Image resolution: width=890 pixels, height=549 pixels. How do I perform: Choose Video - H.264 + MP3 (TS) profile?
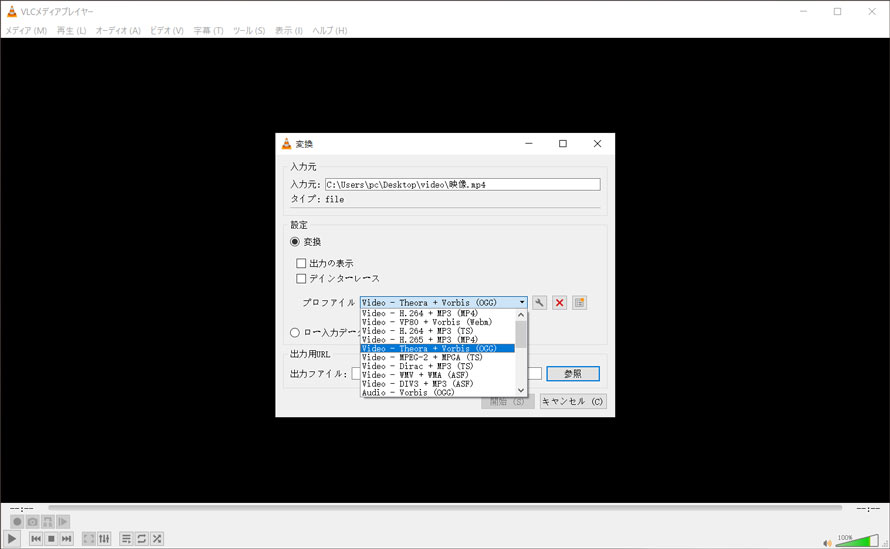[438, 331]
